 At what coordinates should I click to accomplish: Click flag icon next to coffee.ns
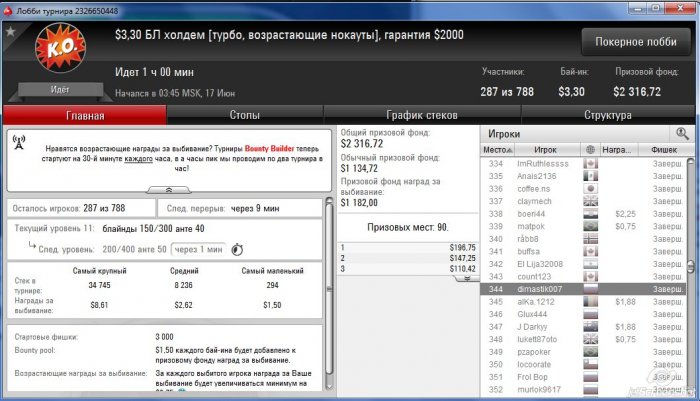590,188
